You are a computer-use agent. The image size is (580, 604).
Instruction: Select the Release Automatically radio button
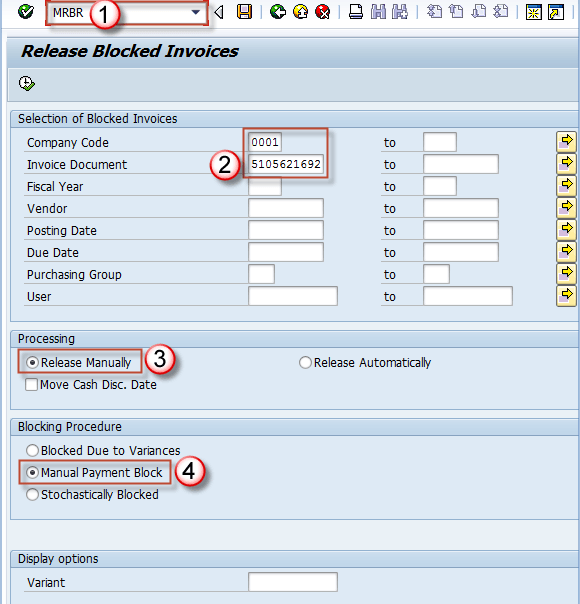coord(305,362)
